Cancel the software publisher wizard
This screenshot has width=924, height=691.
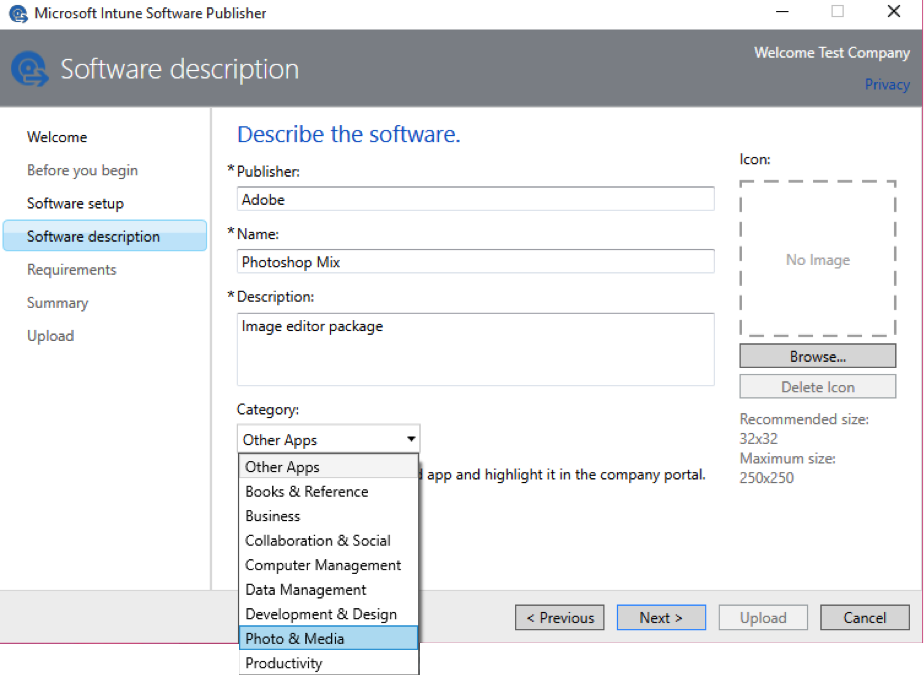click(864, 618)
